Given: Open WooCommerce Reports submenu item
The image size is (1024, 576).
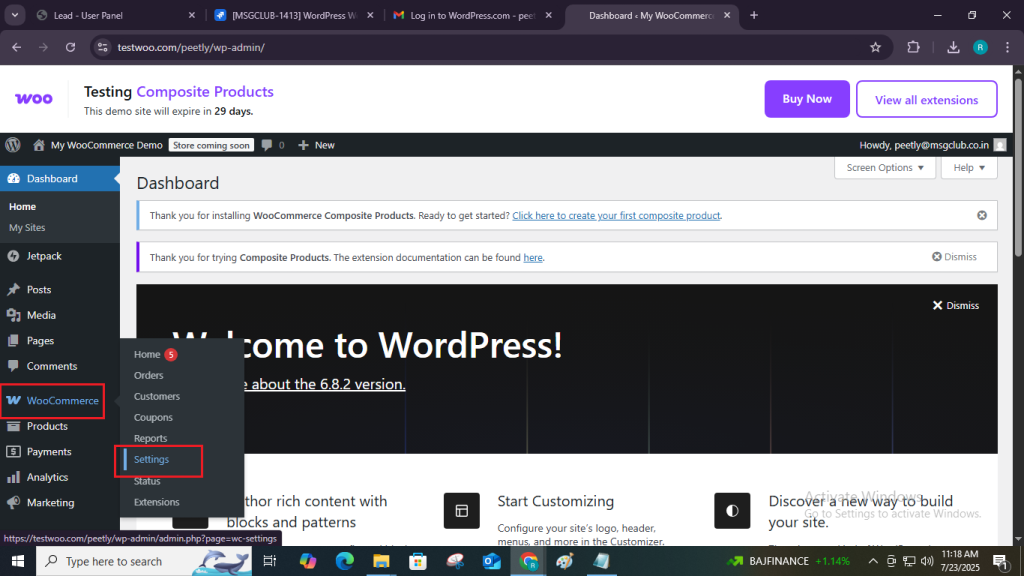Looking at the screenshot, I should click(x=151, y=438).
